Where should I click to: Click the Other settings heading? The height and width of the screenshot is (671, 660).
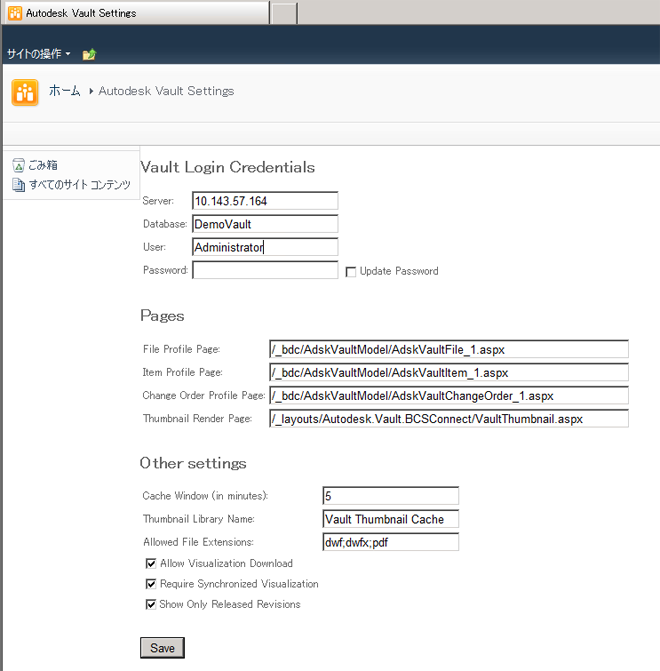click(193, 463)
